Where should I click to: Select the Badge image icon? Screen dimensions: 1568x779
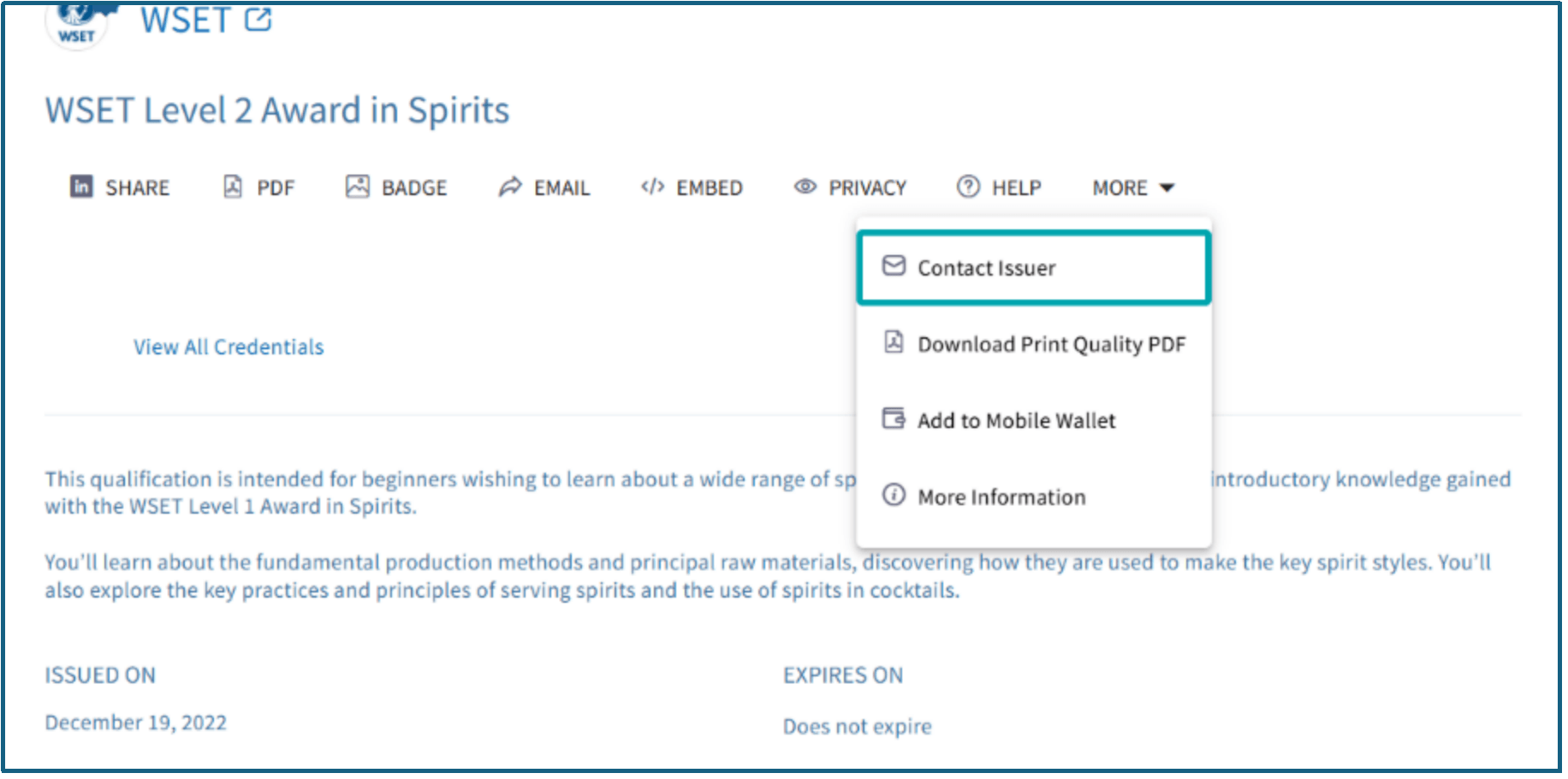click(x=357, y=187)
